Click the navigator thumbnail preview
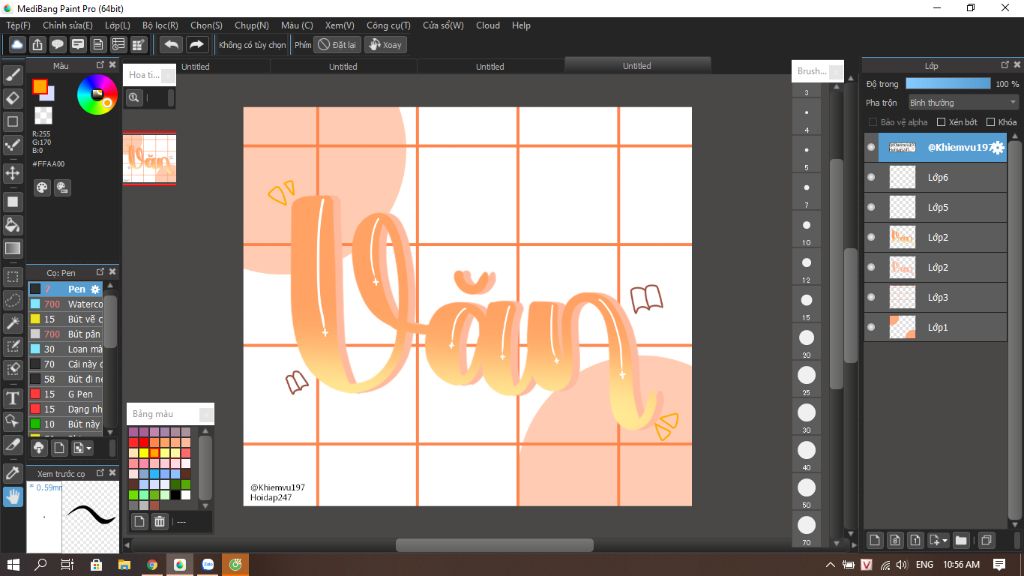 pyautogui.click(x=150, y=159)
